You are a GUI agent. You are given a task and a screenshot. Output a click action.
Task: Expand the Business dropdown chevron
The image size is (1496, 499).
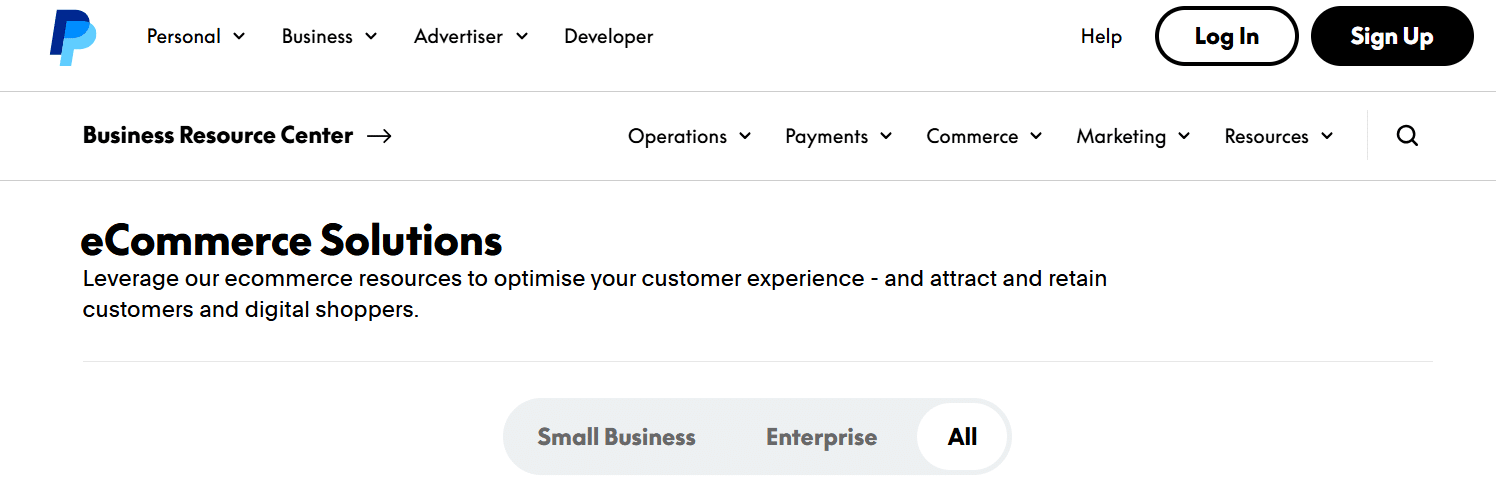pyautogui.click(x=371, y=36)
